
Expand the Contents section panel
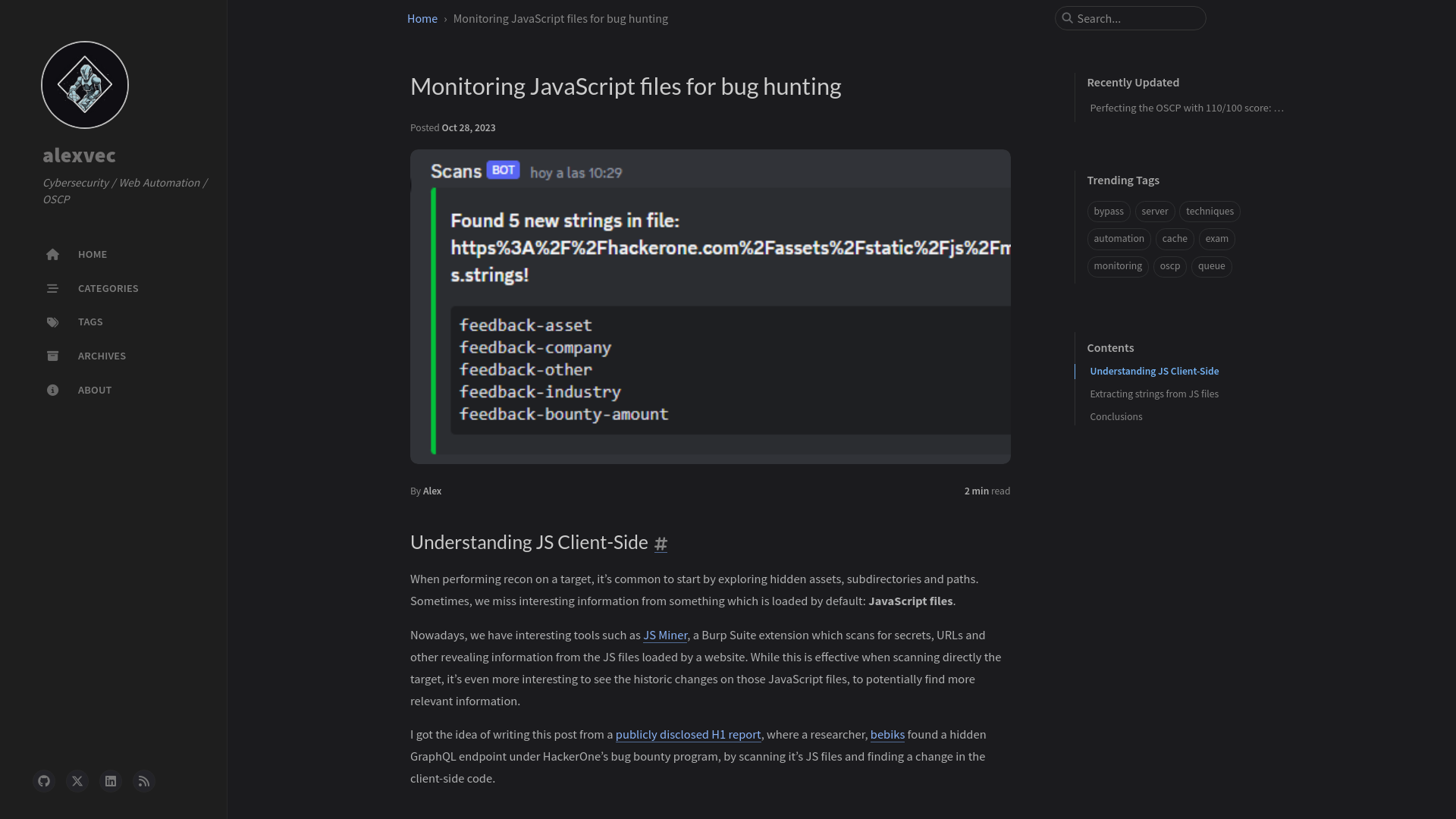pos(1110,347)
